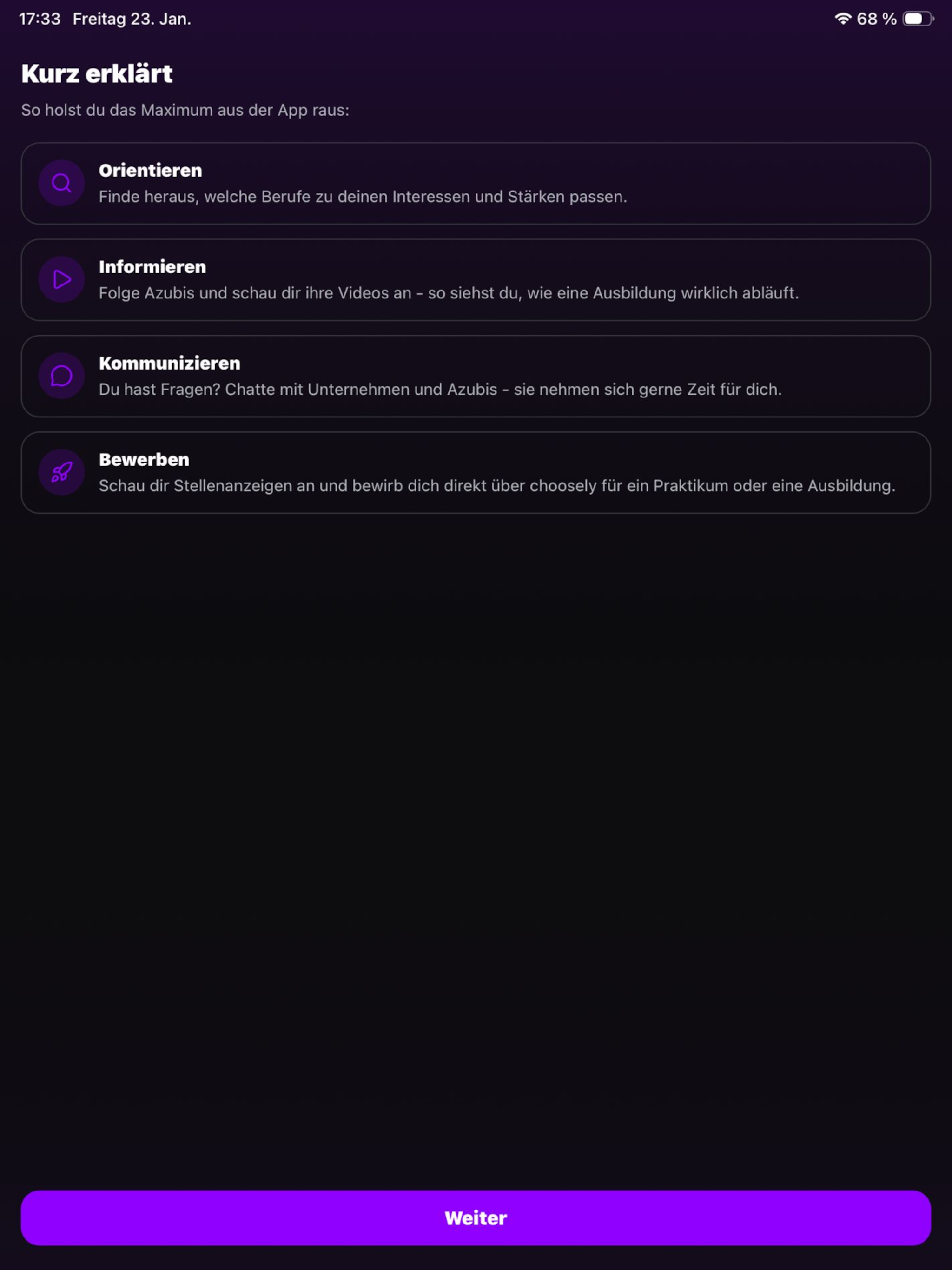Select the Informieren heading

click(152, 267)
